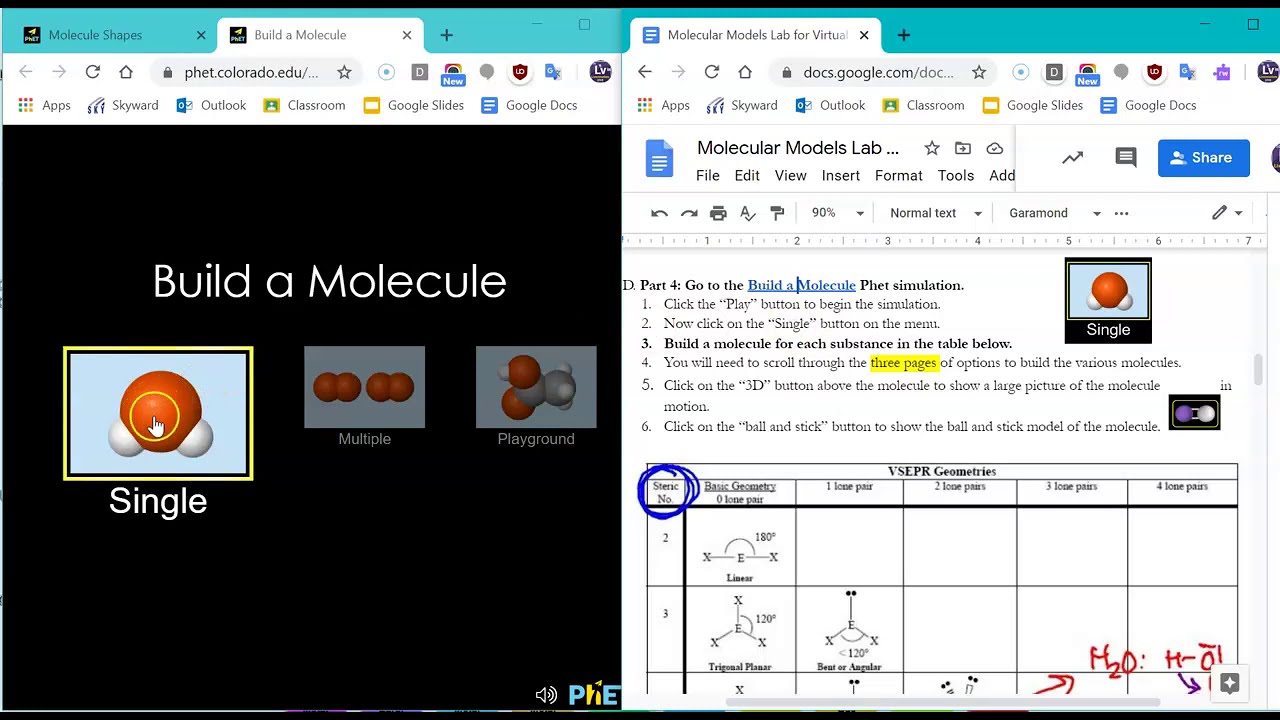Open the Edit menu in Docs

click(x=747, y=175)
